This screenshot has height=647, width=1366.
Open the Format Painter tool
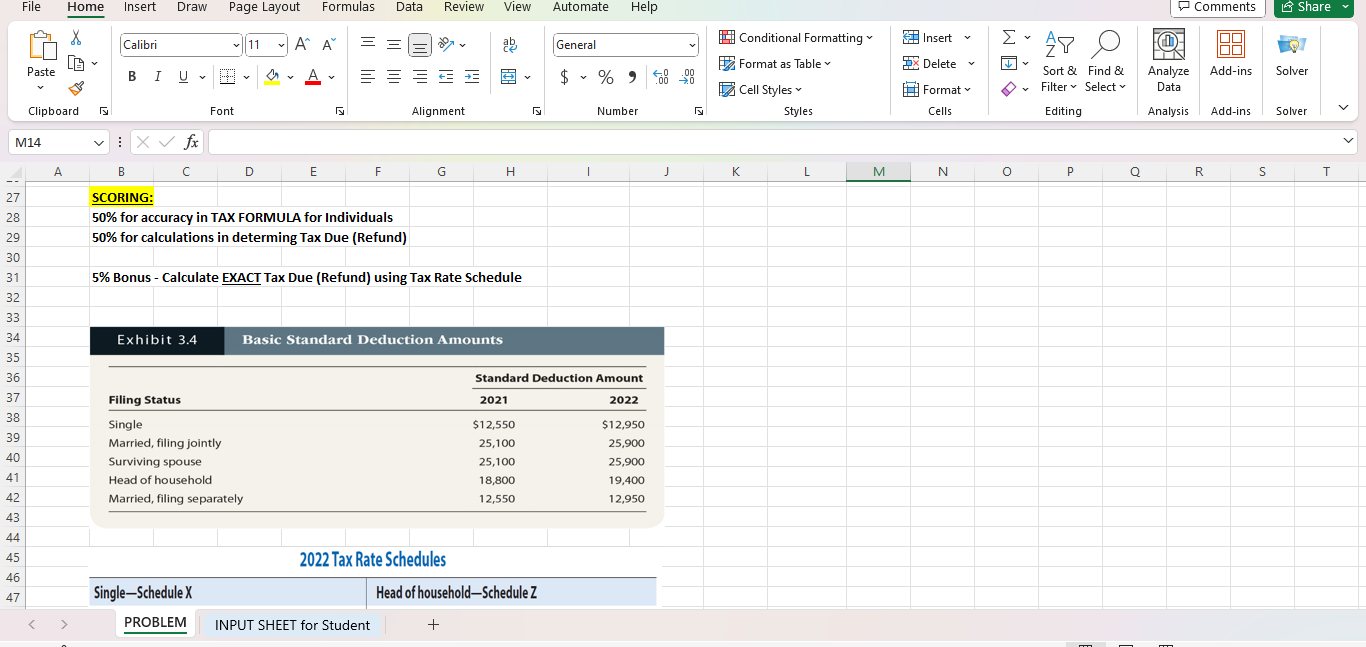coord(75,89)
